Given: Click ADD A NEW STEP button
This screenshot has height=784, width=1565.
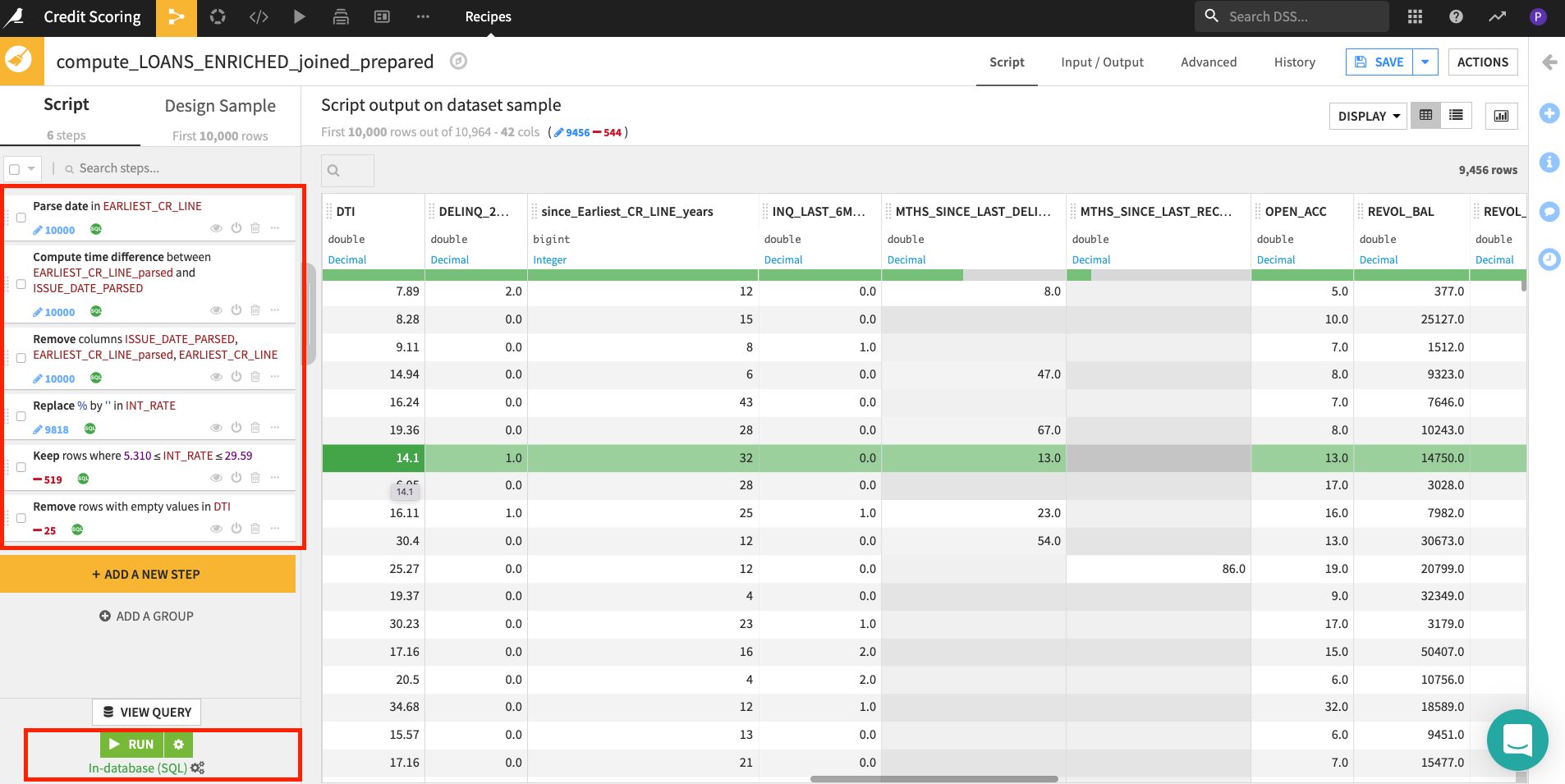Looking at the screenshot, I should point(148,575).
